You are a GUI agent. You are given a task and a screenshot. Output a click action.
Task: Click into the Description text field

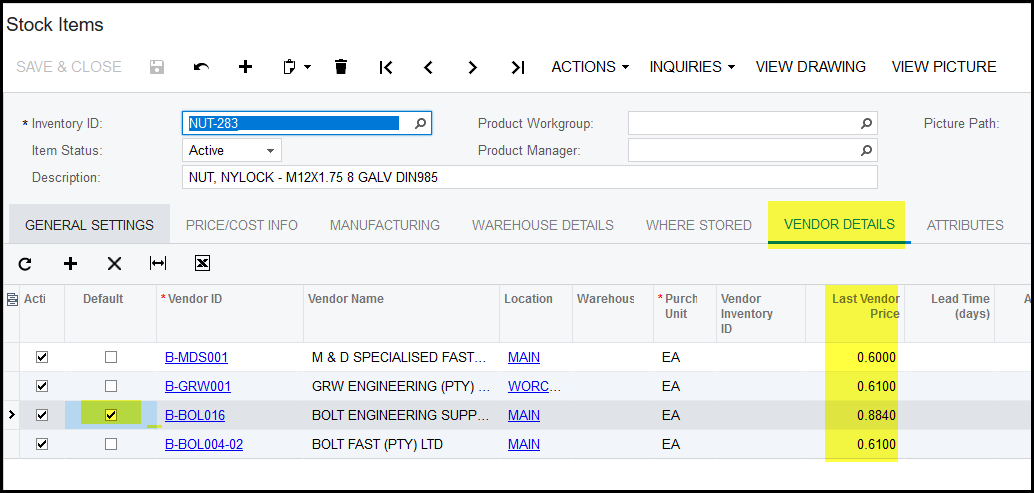(x=530, y=177)
